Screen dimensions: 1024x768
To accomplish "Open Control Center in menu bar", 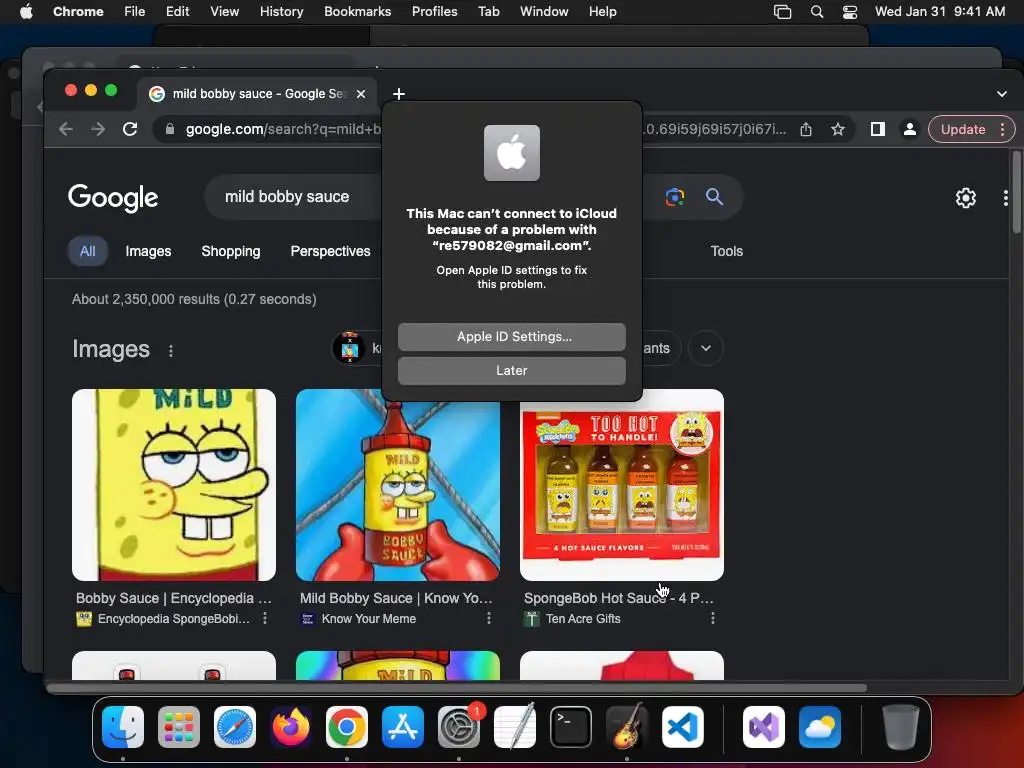I will coord(850,12).
